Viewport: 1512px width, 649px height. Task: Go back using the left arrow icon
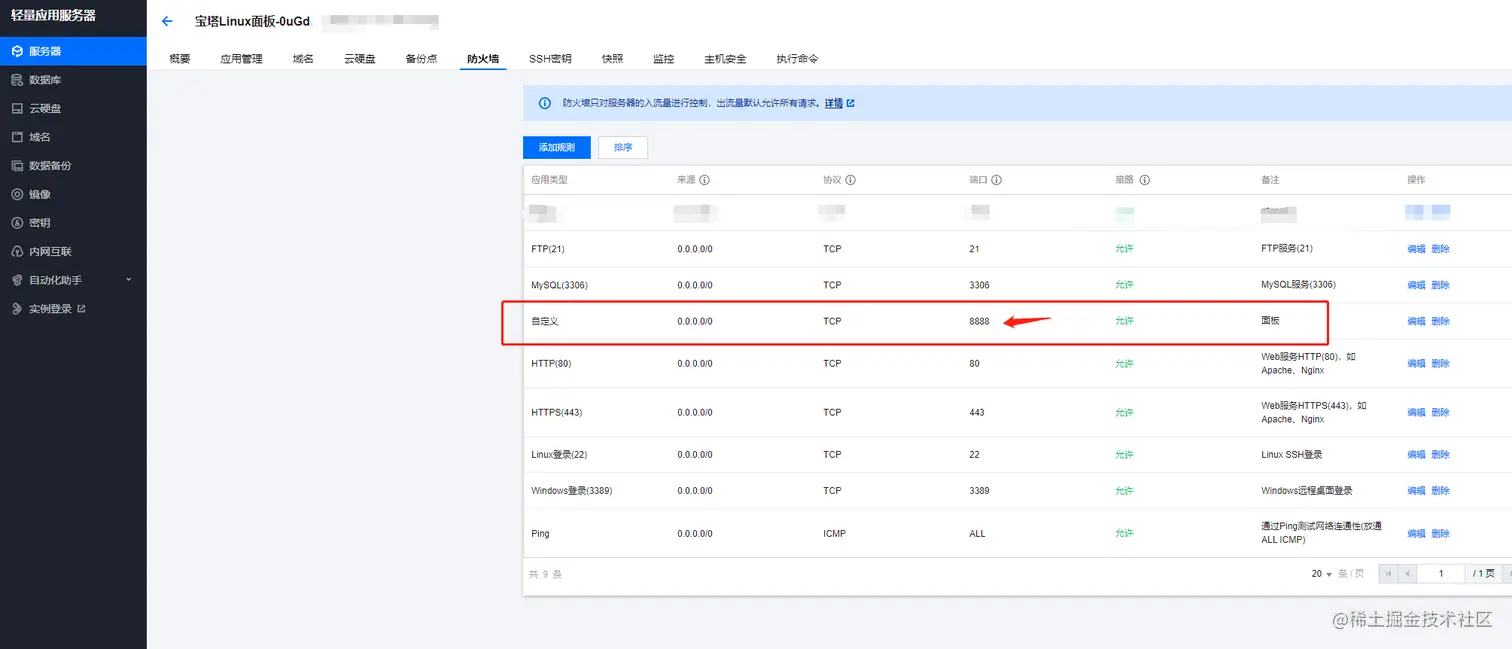pos(167,21)
